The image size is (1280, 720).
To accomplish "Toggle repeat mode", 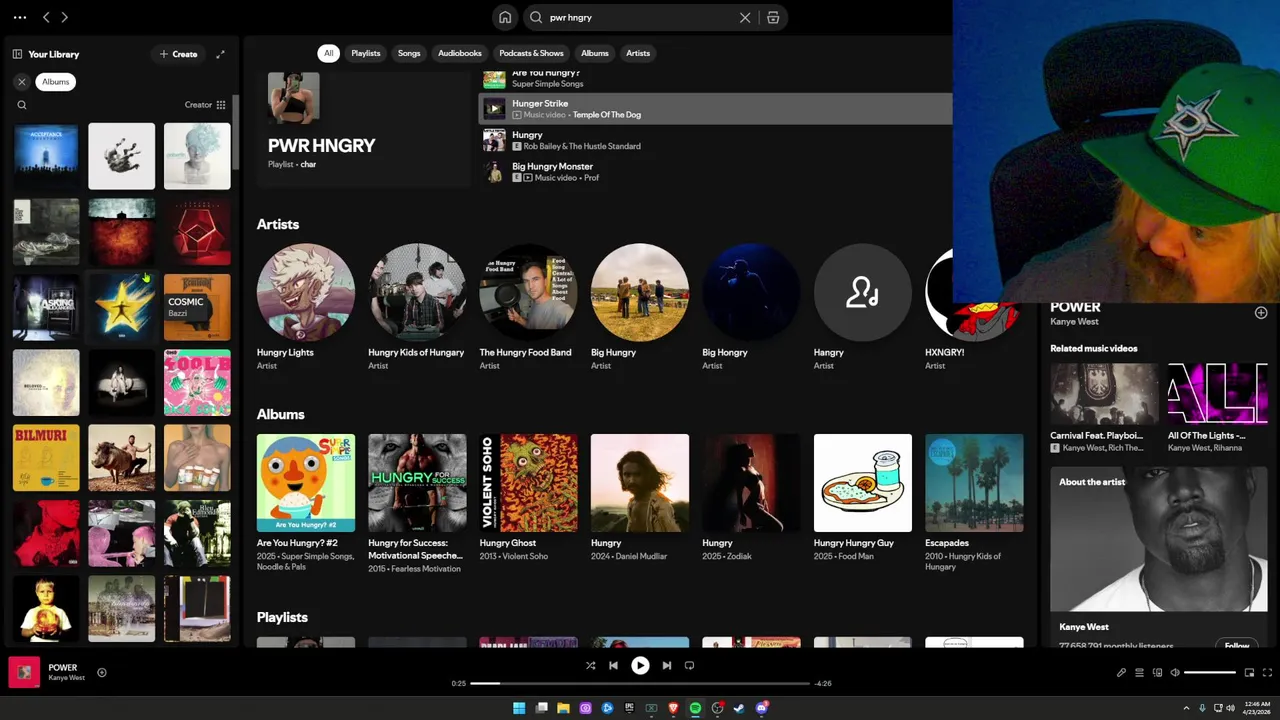I will [689, 665].
